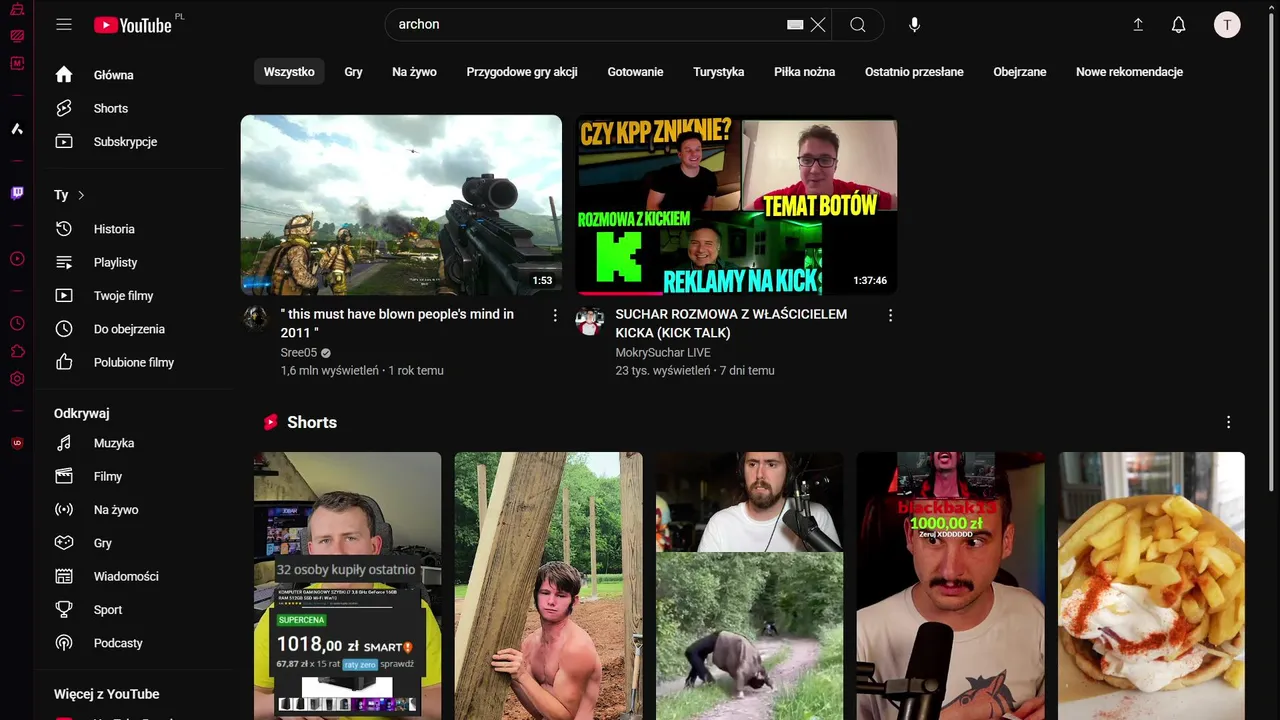Screen dimensions: 1280x720
Task: Open the three-dot menu for the SUCHAR ROZMOWA video
Action: tap(890, 315)
